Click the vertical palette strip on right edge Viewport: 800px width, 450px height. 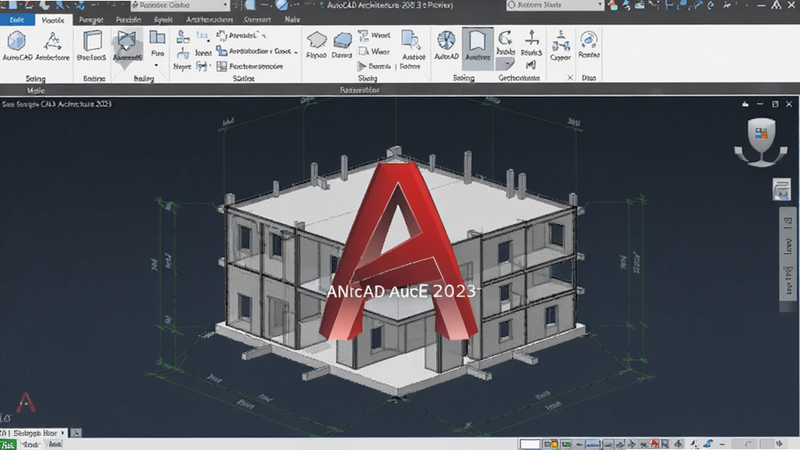pyautogui.click(x=787, y=260)
